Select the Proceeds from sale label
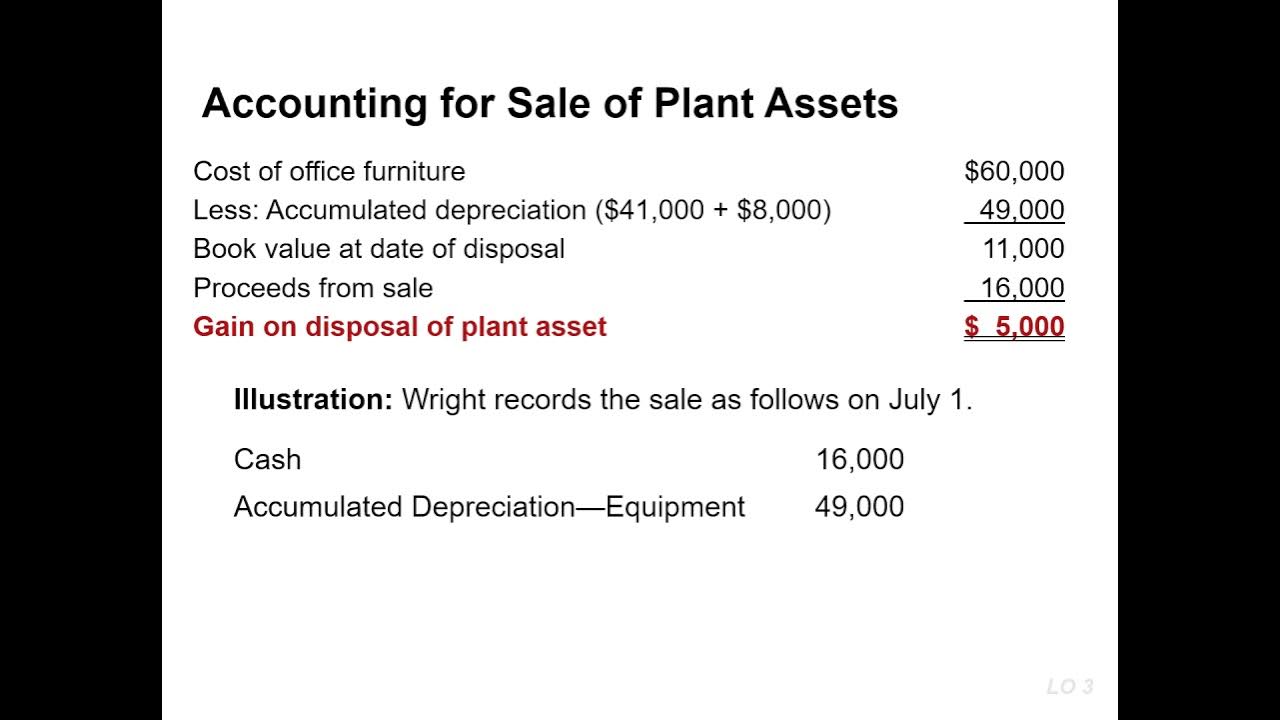This screenshot has height=720, width=1280. pos(313,288)
